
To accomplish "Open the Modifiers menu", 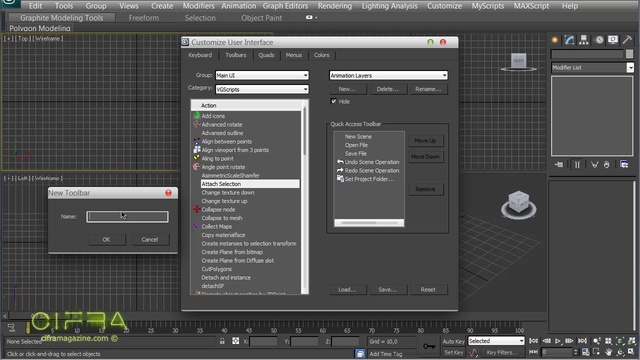I will (x=198, y=6).
